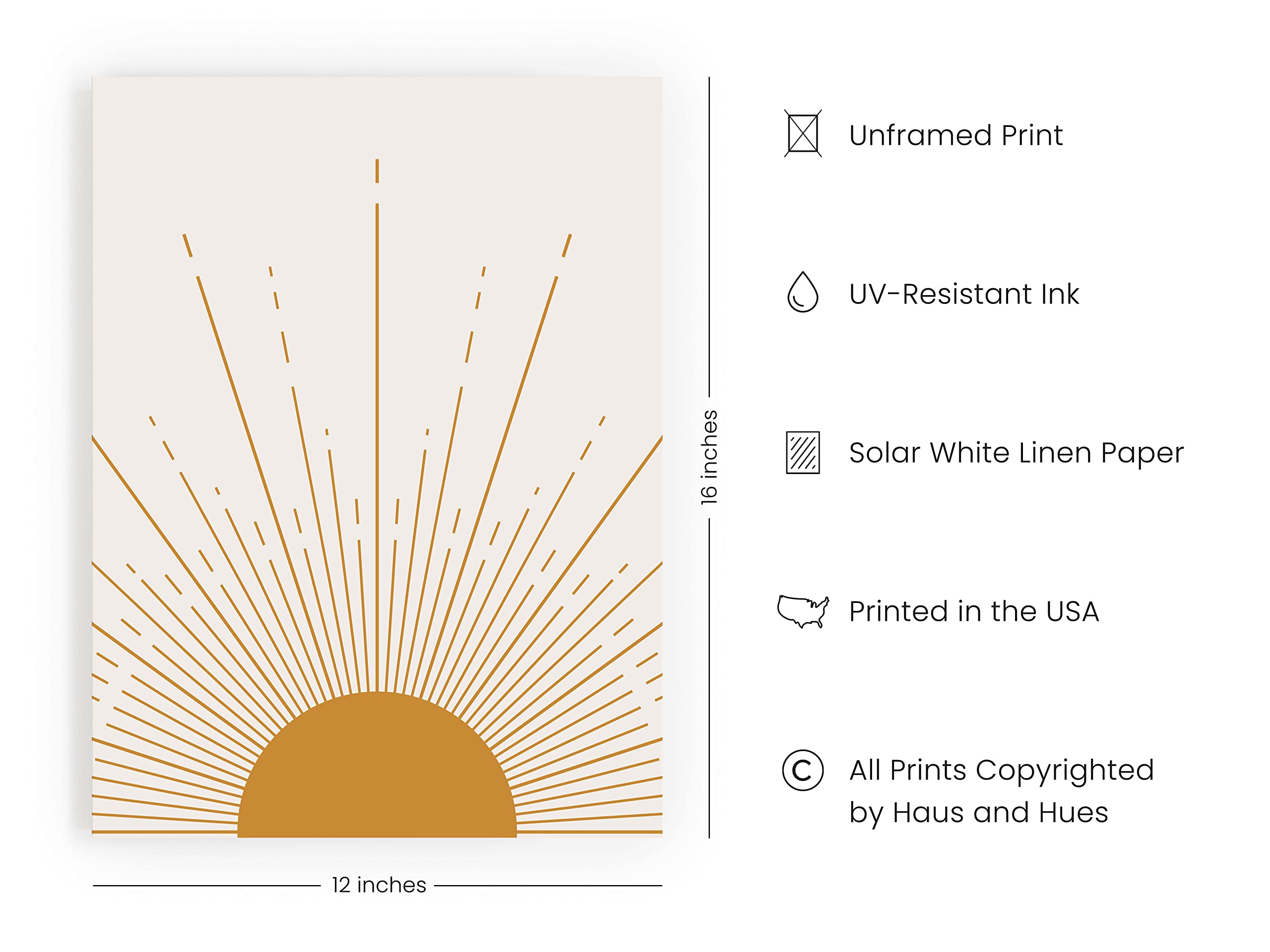Click the vertical "16 inches" height label
Screen dimensions: 1270x952
(x=709, y=457)
